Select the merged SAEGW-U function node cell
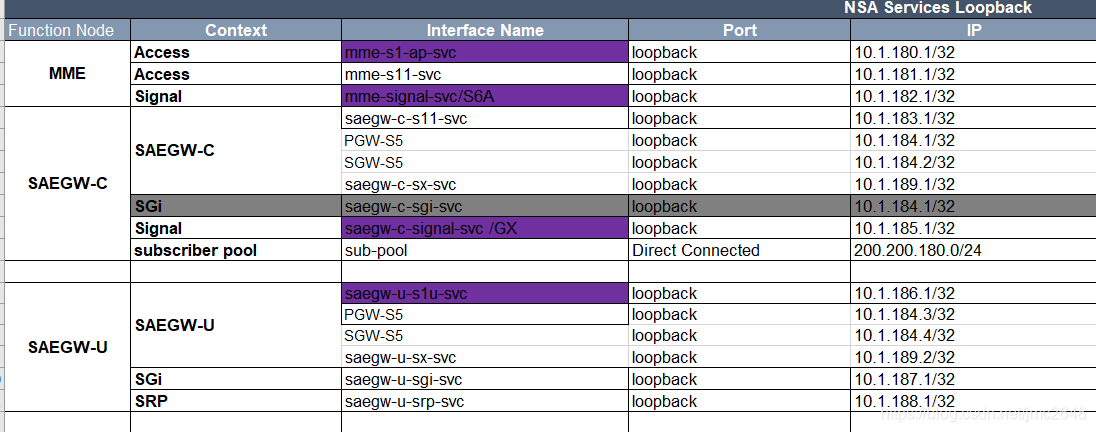 68,347
